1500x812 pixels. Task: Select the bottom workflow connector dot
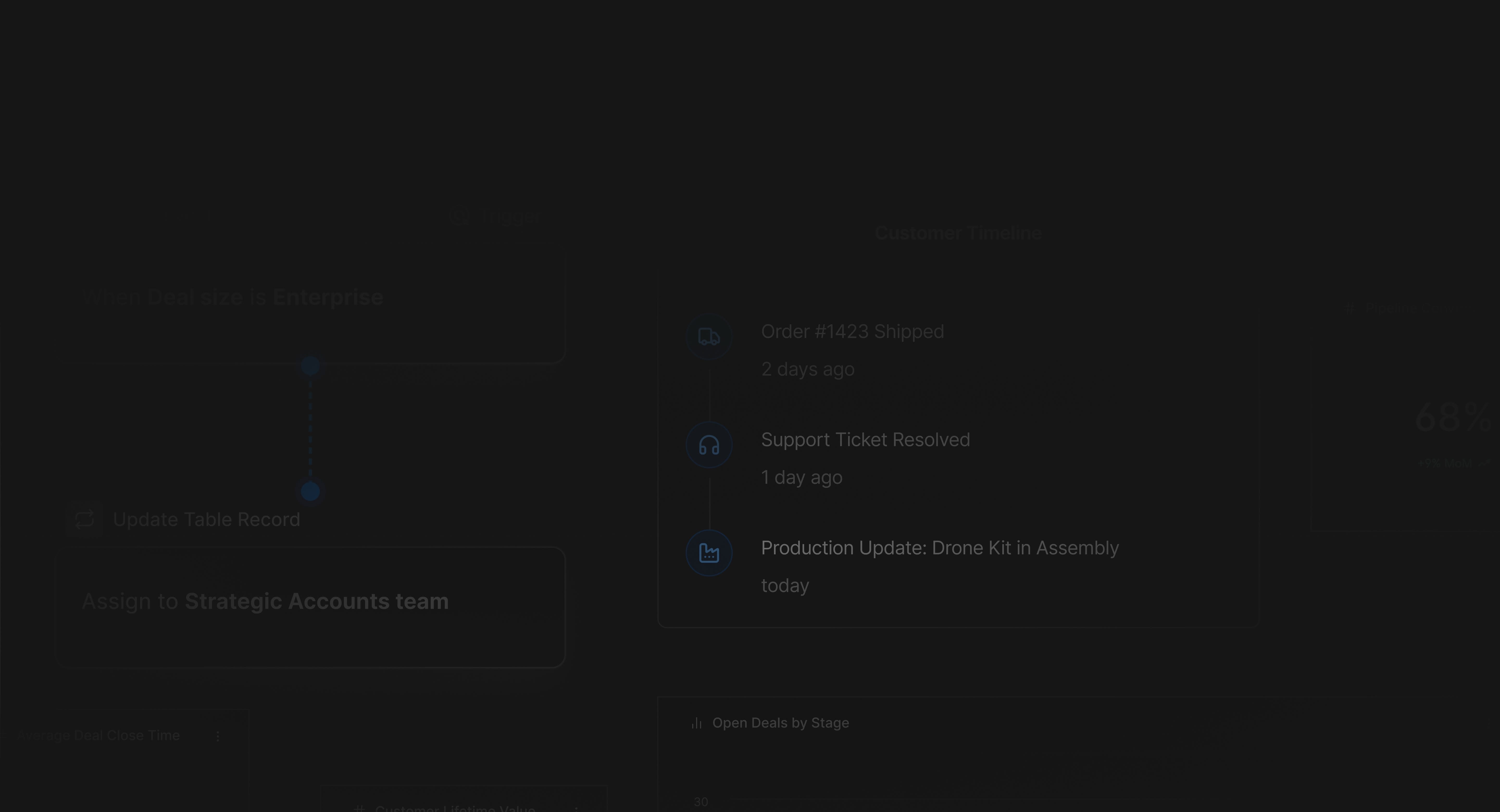pos(310,491)
